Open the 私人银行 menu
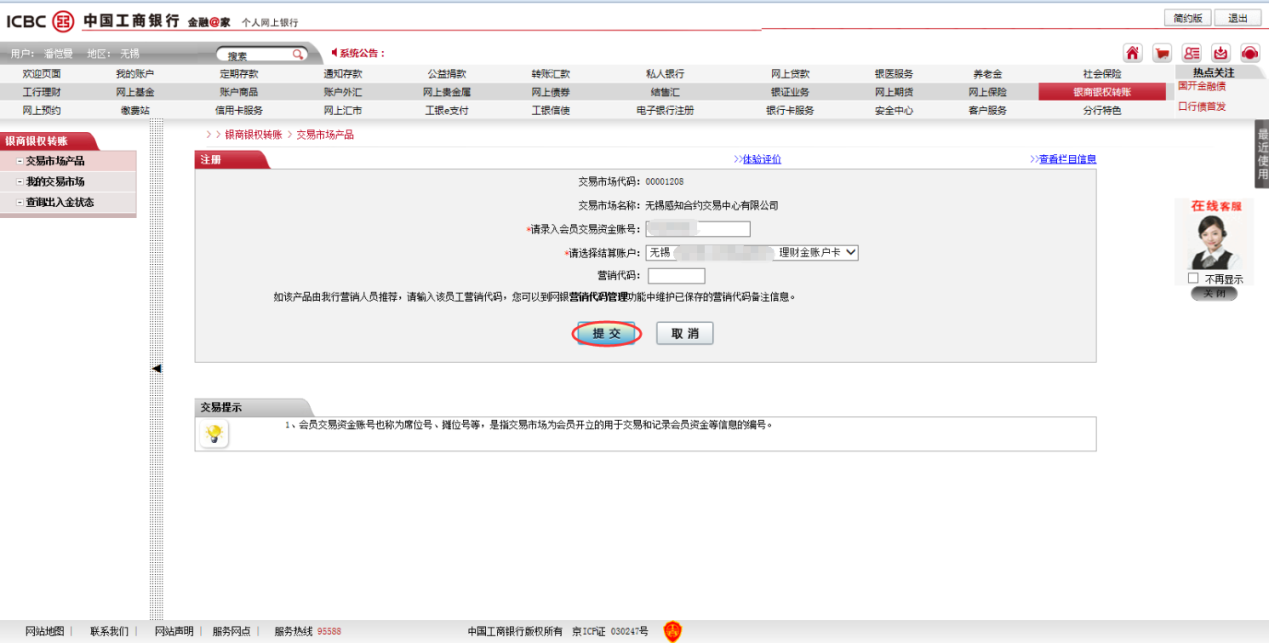The image size is (1269, 643). point(665,74)
